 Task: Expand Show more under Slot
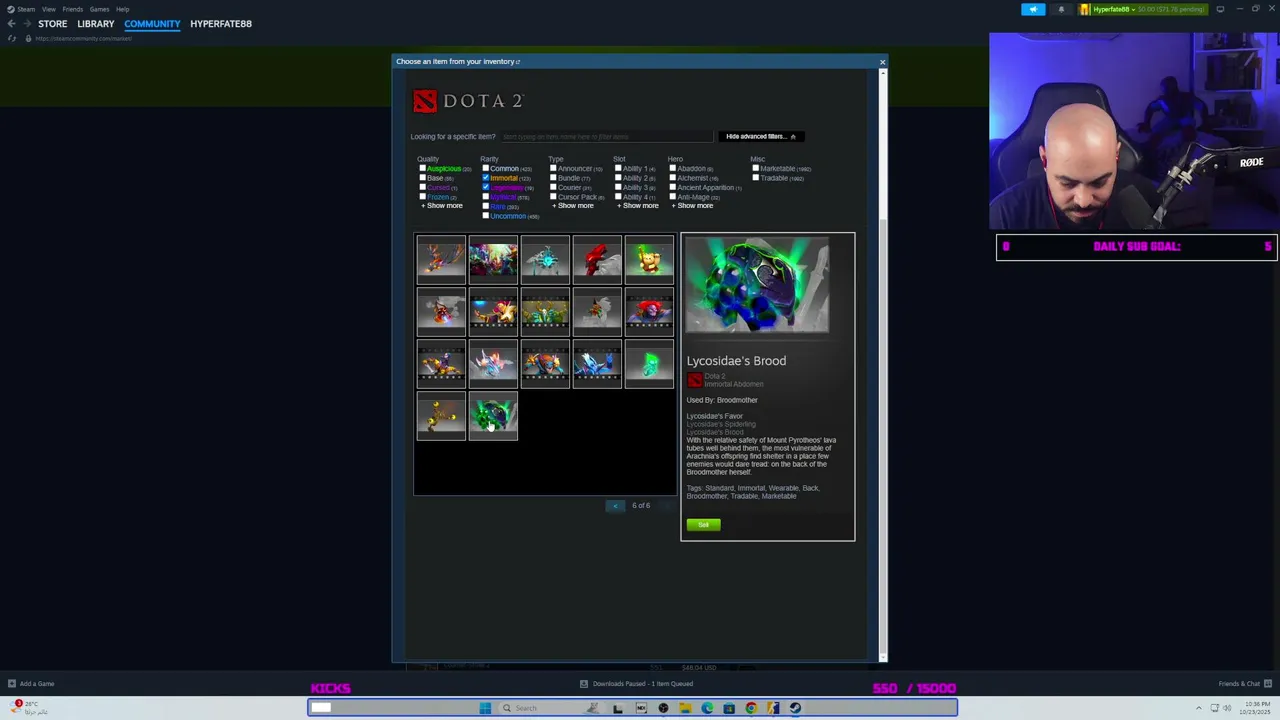pyautogui.click(x=638, y=206)
